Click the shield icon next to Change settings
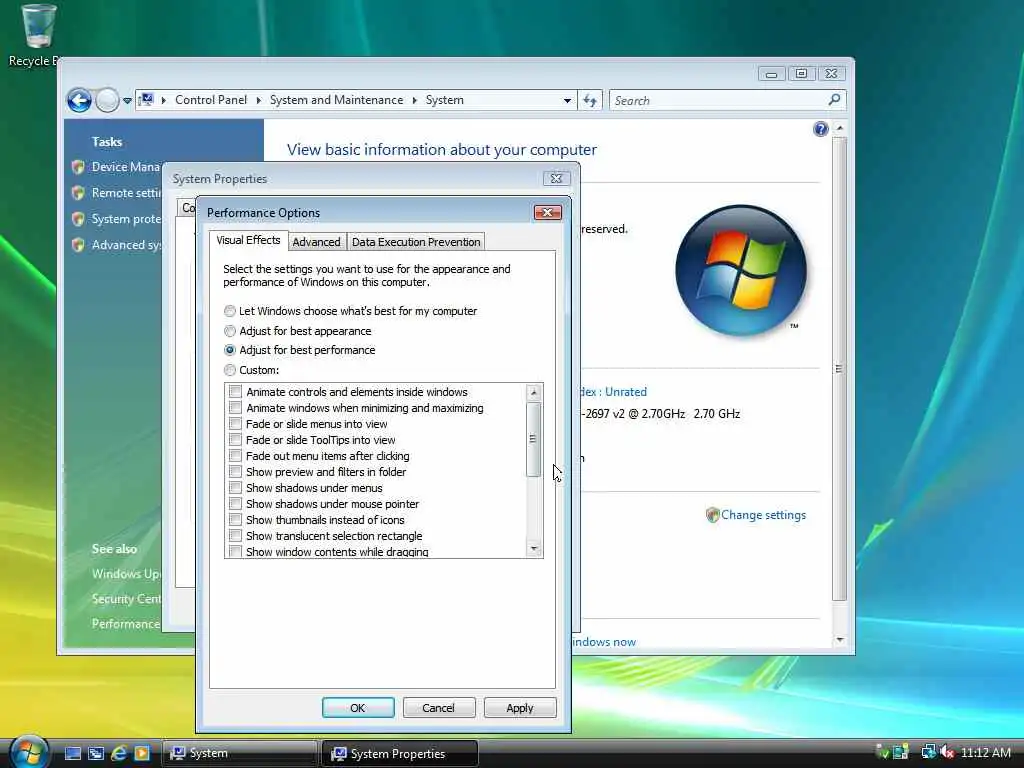The height and width of the screenshot is (768, 1024). [x=712, y=515]
